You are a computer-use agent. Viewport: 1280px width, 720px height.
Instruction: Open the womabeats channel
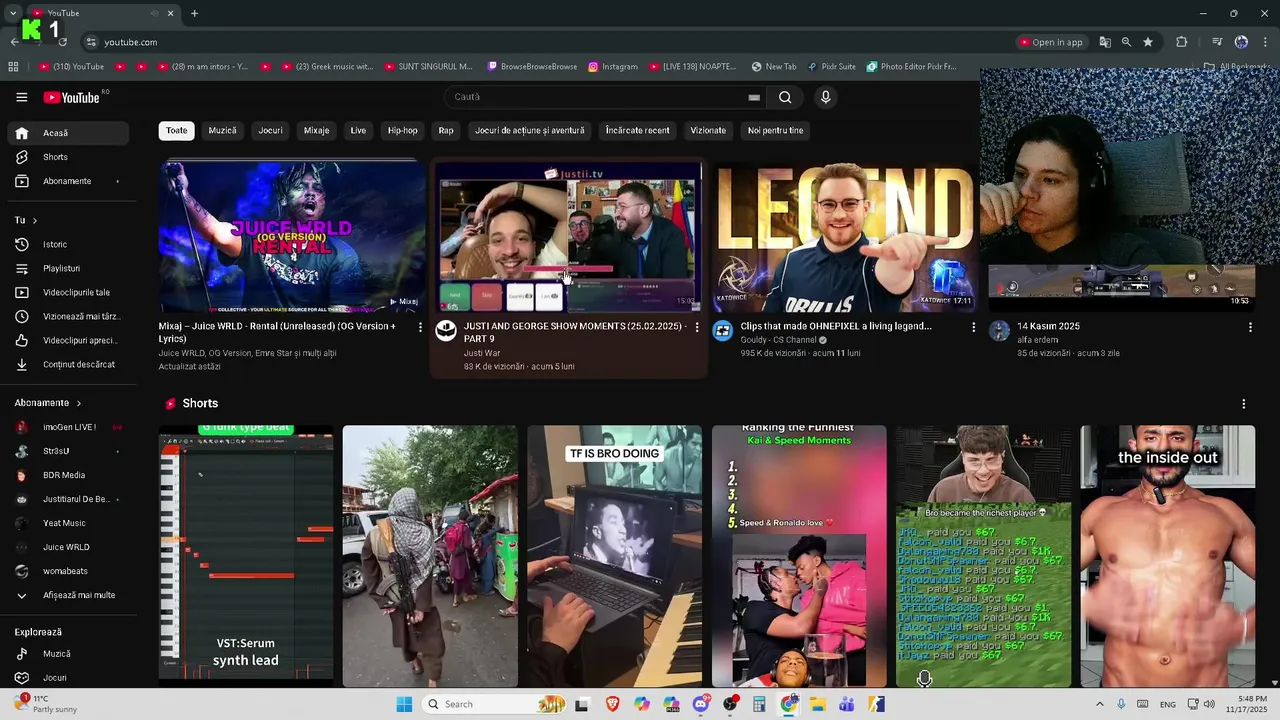click(x=68, y=571)
